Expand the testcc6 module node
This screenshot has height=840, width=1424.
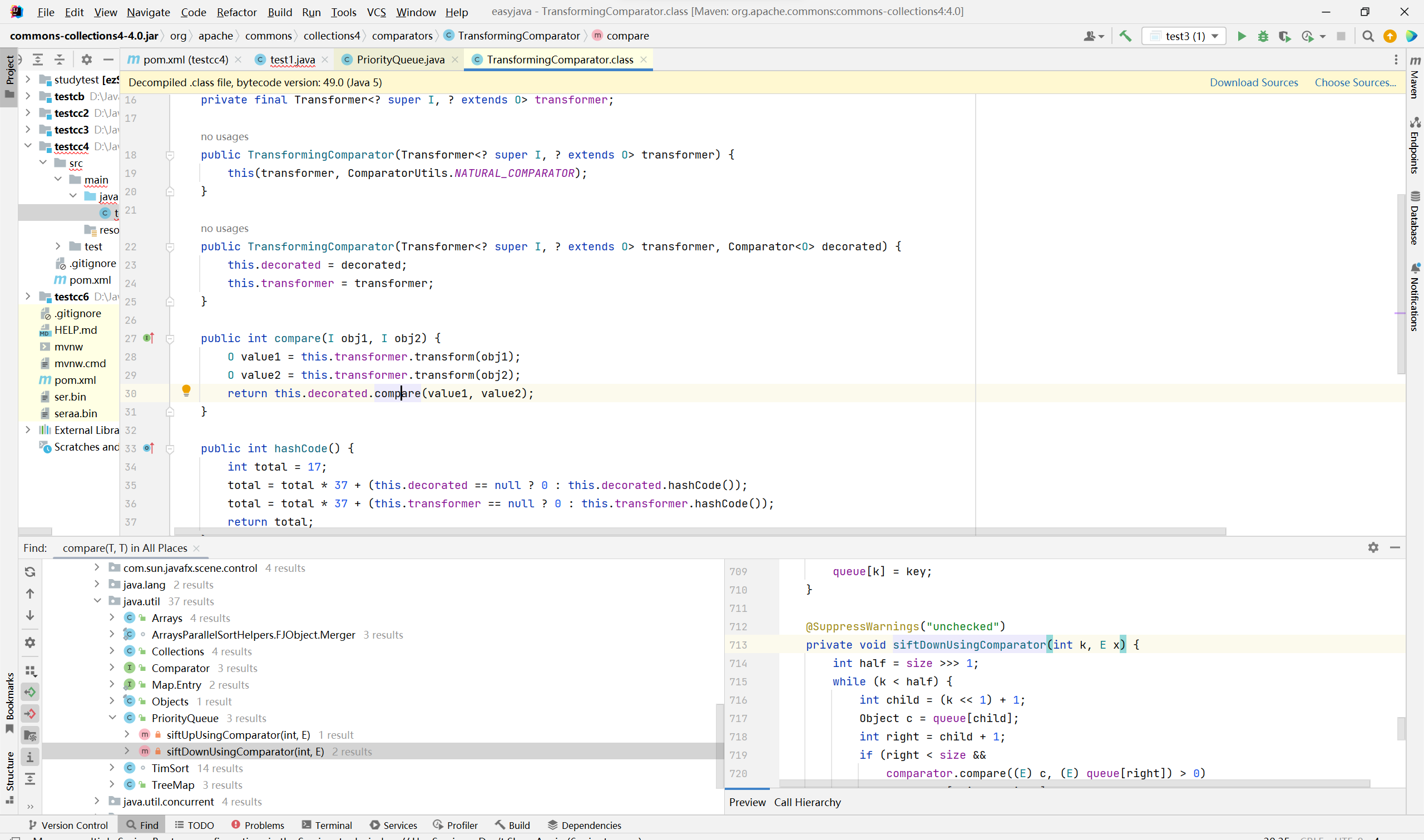(28, 296)
